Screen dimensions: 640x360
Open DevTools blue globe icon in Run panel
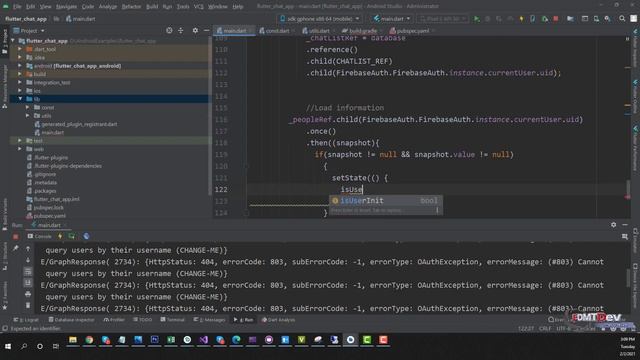coord(86,236)
